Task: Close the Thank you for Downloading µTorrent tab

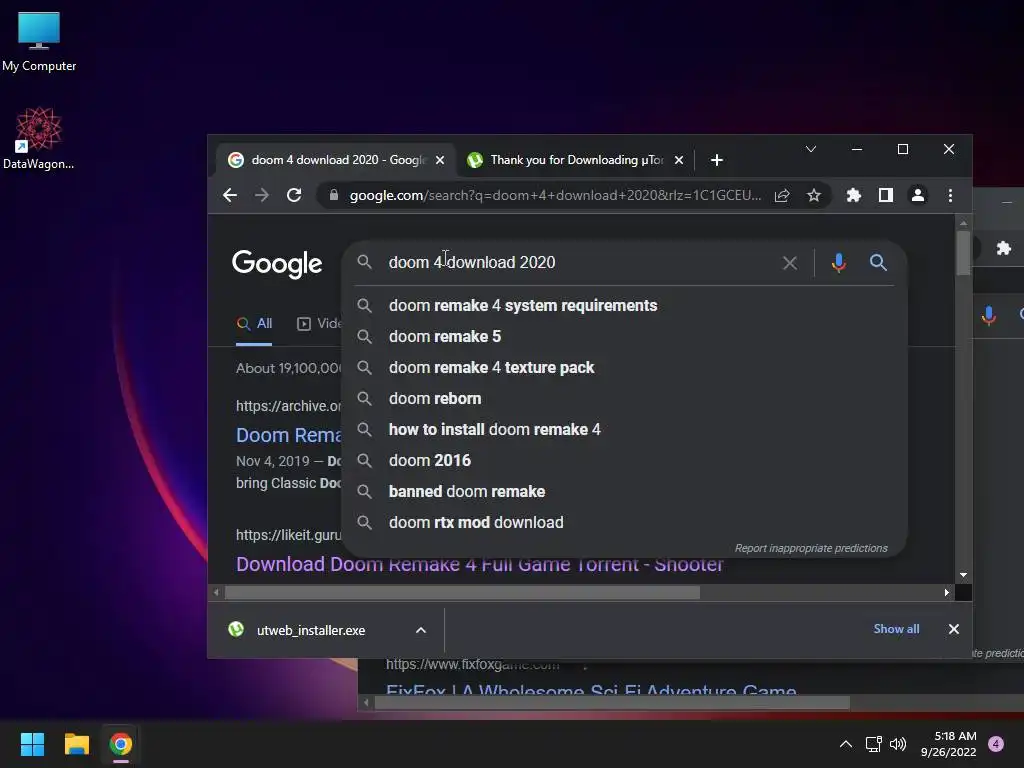Action: [x=679, y=160]
